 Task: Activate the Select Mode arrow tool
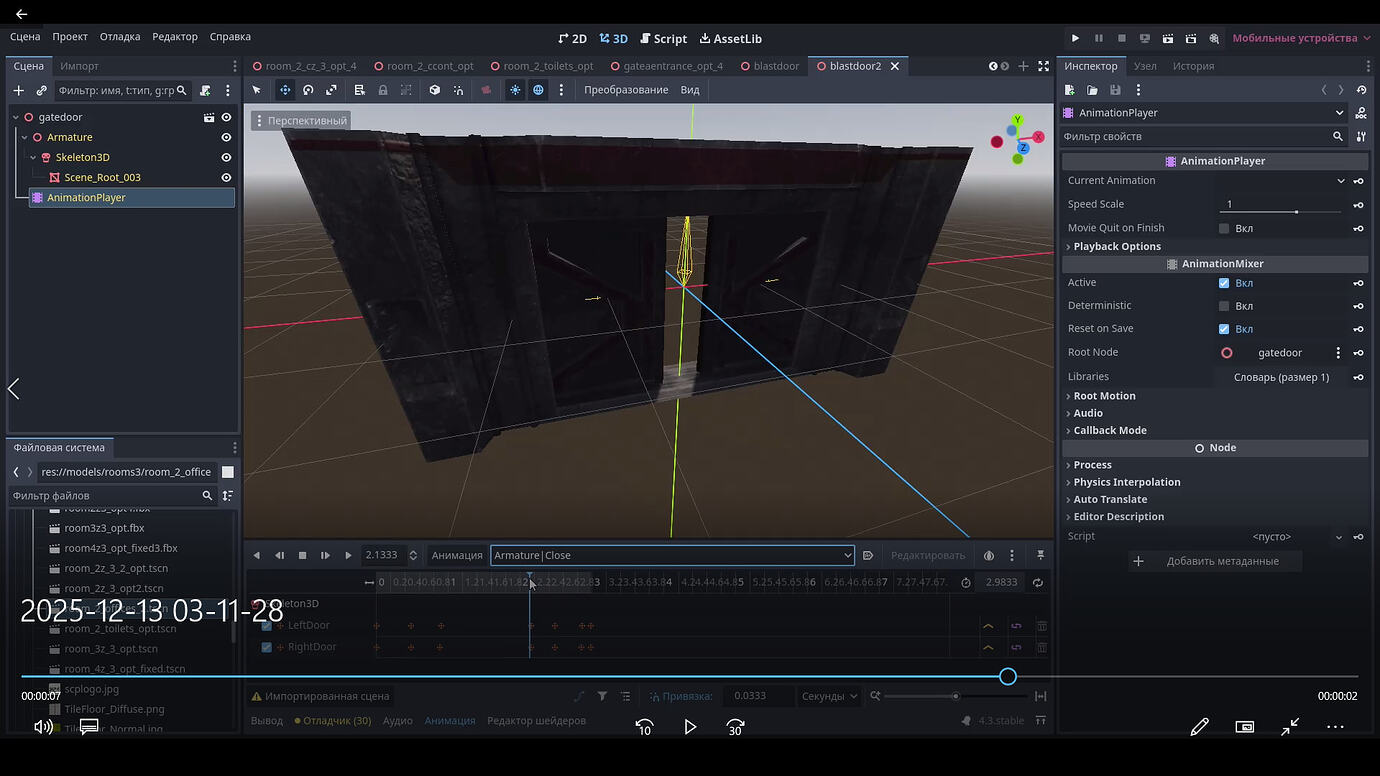pos(258,90)
